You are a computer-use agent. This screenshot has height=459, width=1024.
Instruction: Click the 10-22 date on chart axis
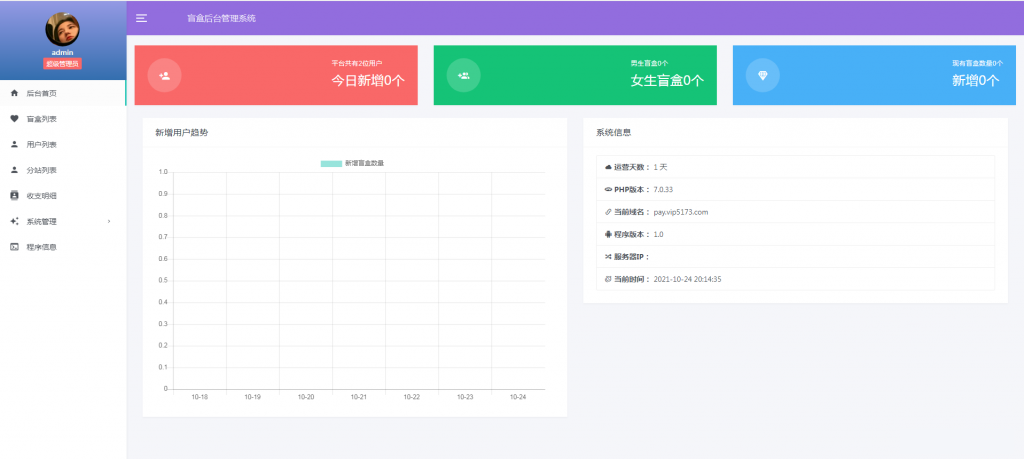click(411, 396)
